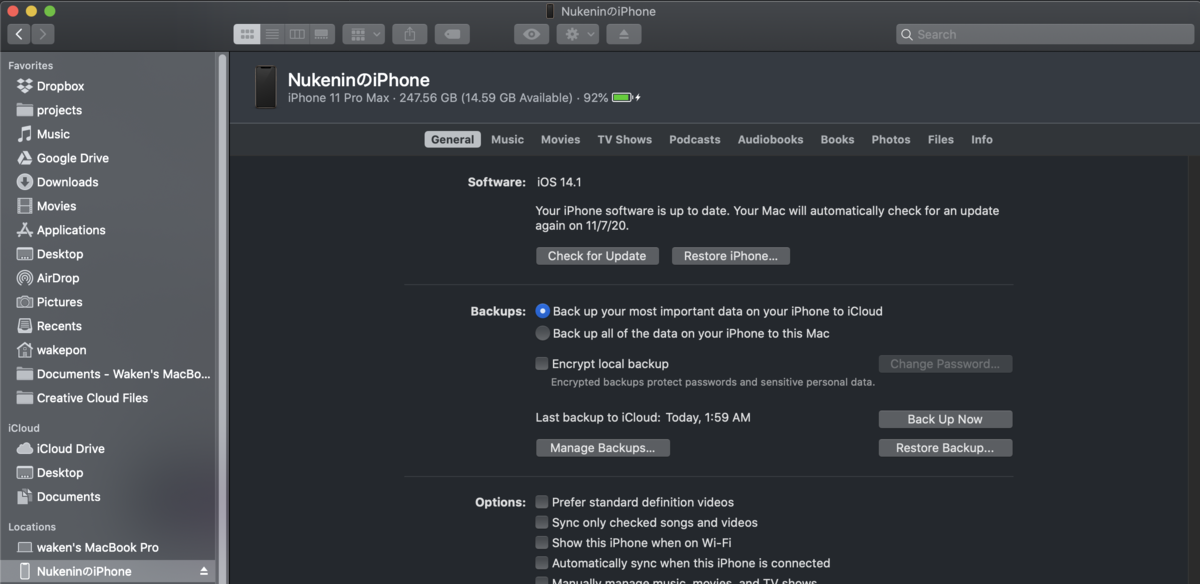Click the Manage Backups... button

tap(602, 448)
